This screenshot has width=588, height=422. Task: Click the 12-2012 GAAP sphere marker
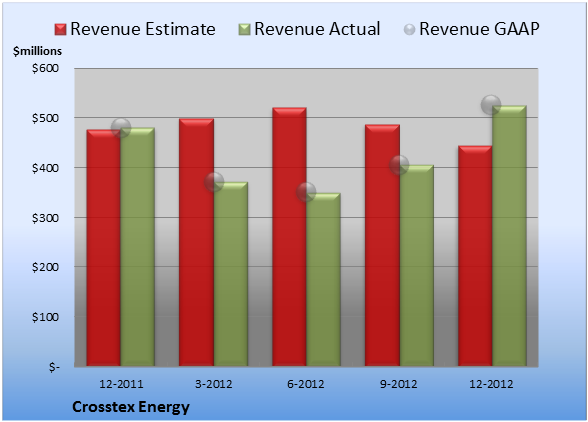pos(491,105)
